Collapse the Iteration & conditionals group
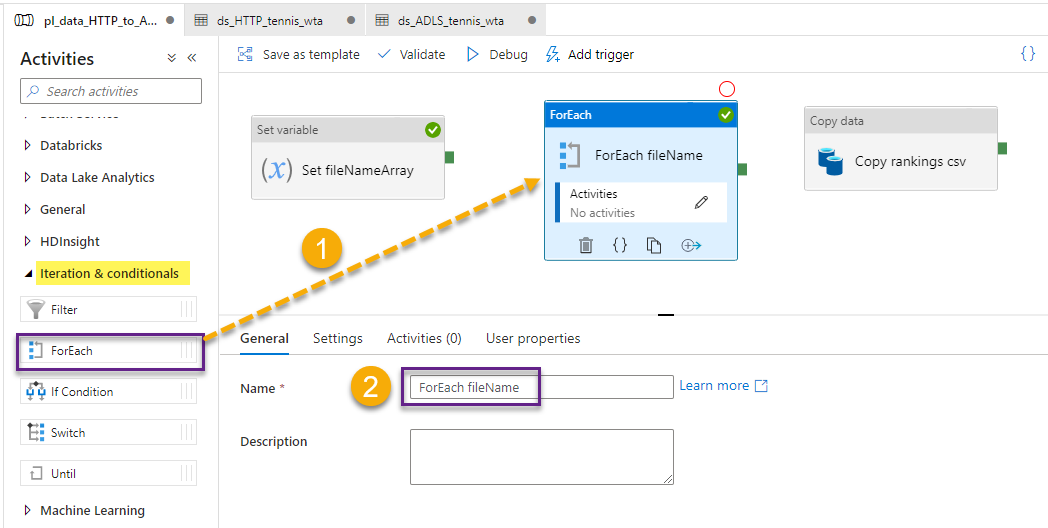This screenshot has height=528, width=1048. (x=27, y=274)
